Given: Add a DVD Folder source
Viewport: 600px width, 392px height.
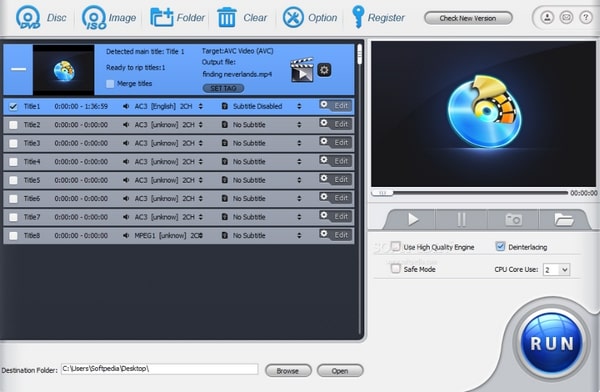Looking at the screenshot, I should click(161, 17).
